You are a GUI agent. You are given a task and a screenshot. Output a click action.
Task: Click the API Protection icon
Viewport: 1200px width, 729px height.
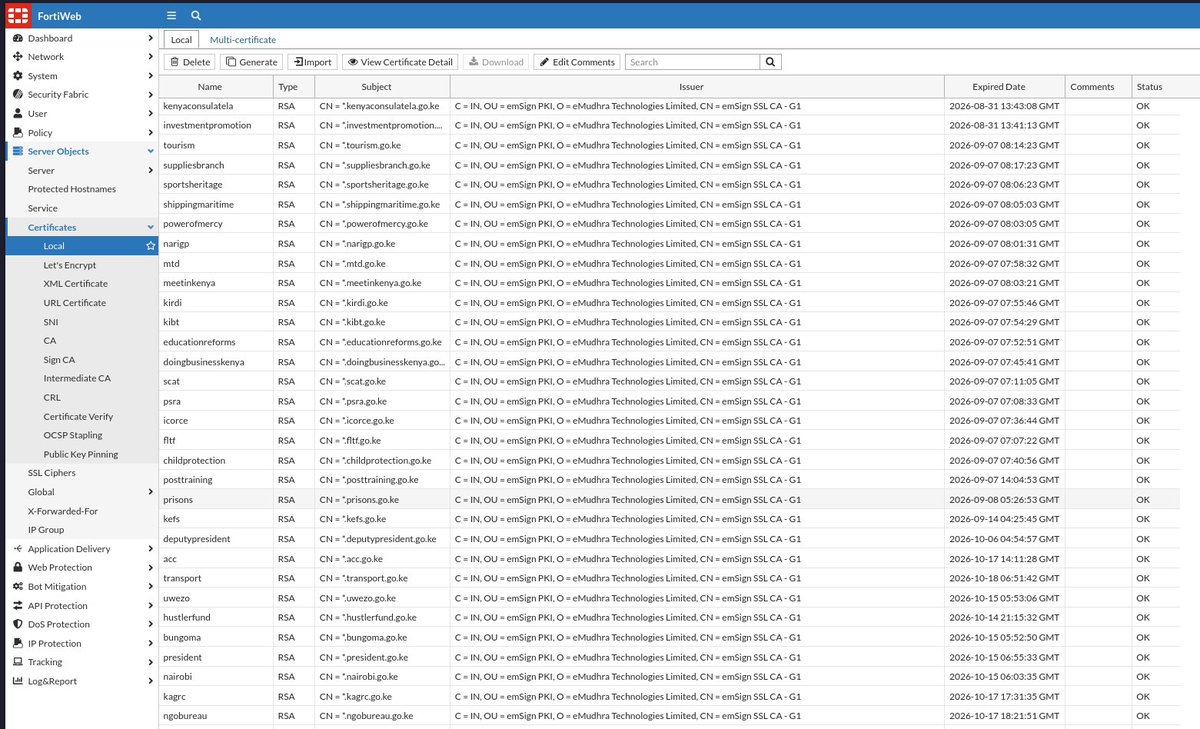coord(18,606)
